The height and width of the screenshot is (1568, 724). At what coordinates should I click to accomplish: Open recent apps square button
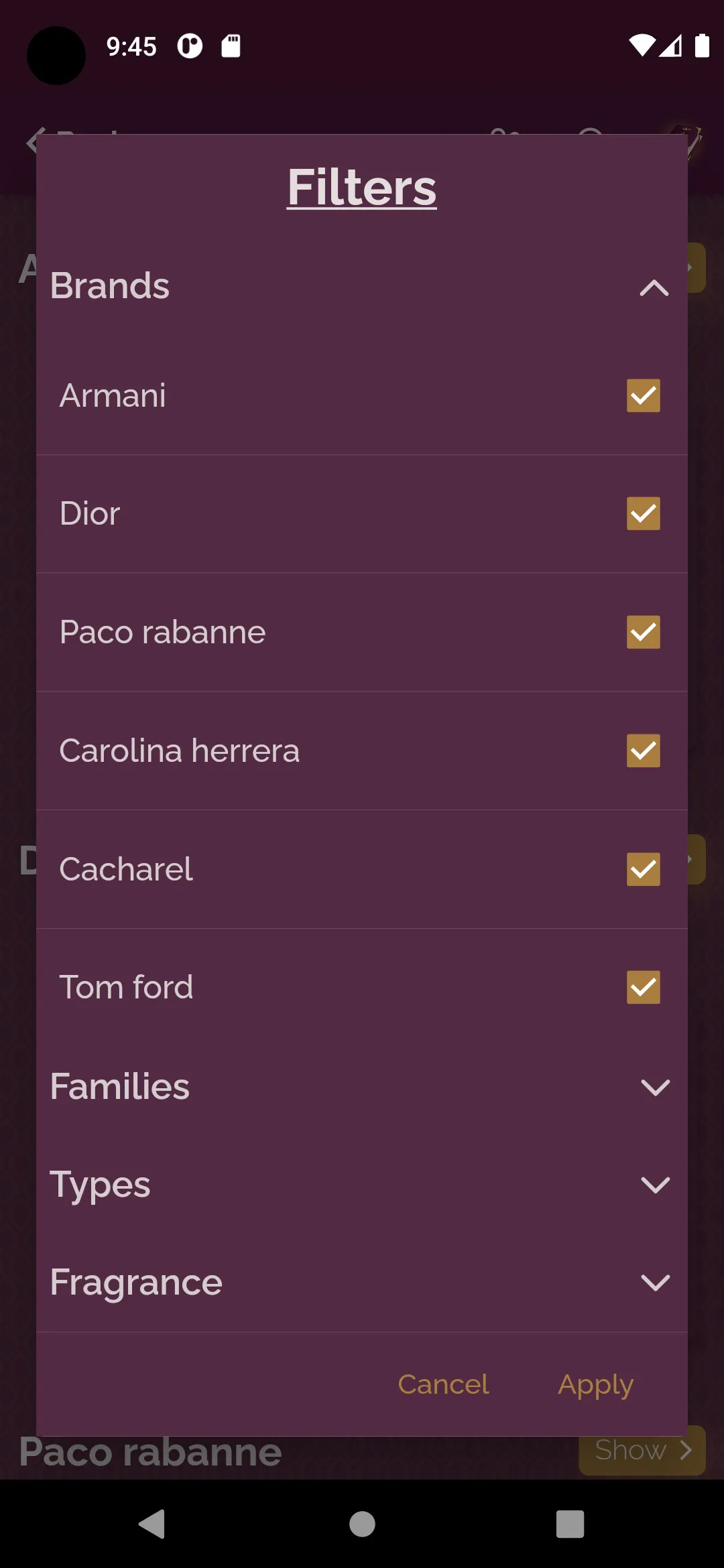[x=570, y=1524]
